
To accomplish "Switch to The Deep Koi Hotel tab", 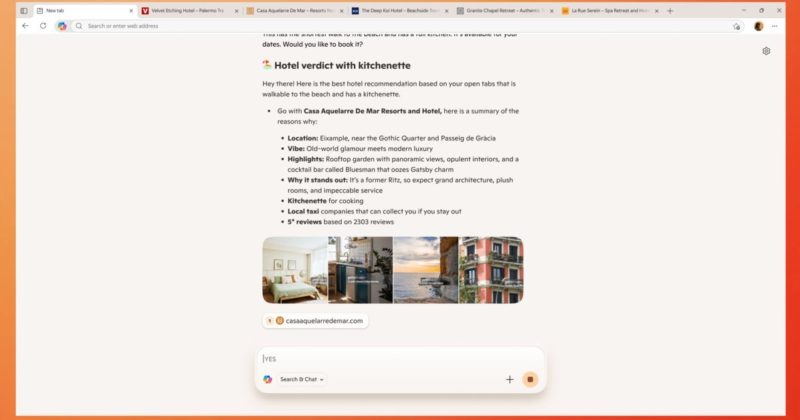I will point(398,10).
